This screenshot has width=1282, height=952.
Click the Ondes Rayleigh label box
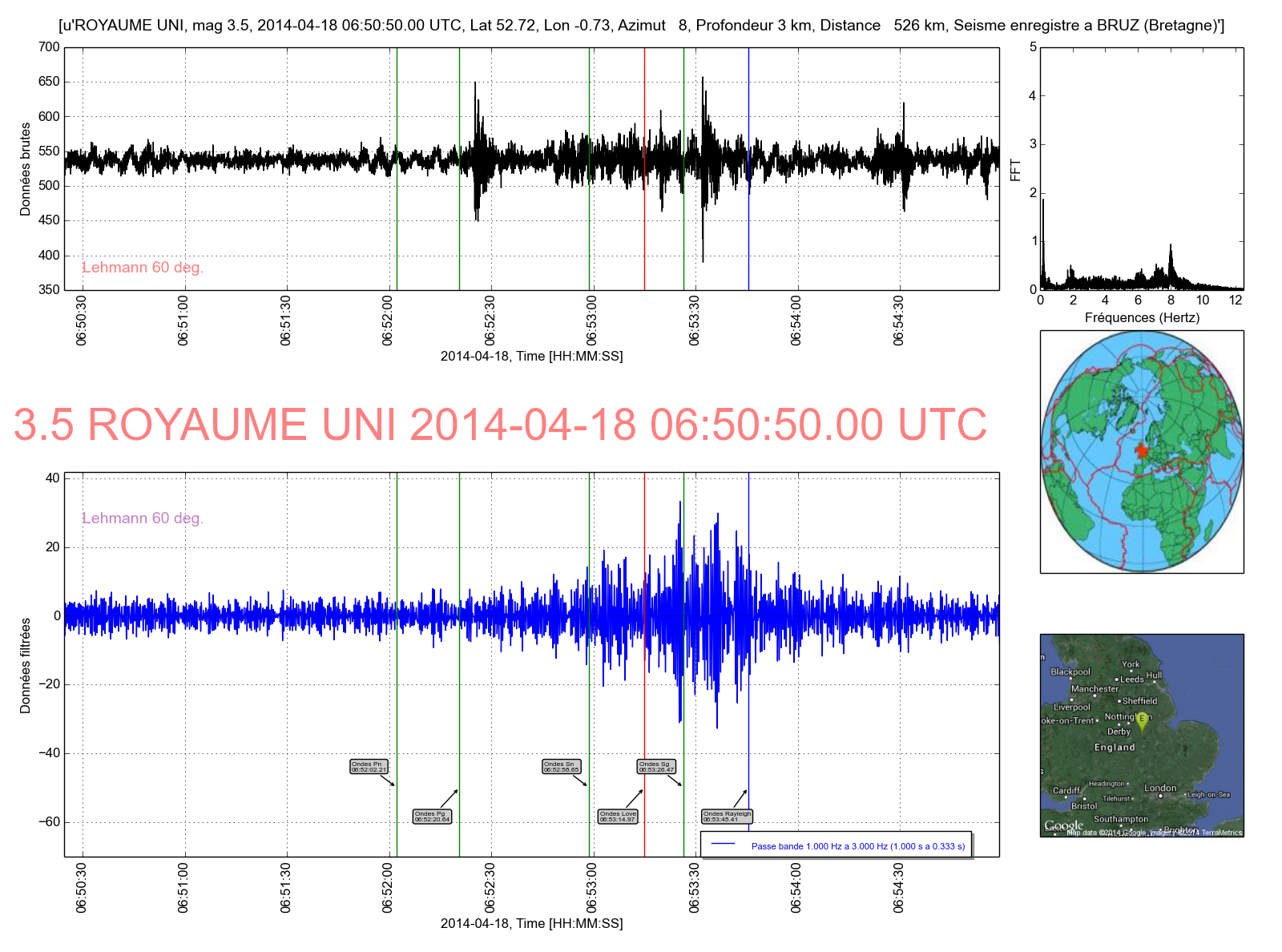pos(727,817)
